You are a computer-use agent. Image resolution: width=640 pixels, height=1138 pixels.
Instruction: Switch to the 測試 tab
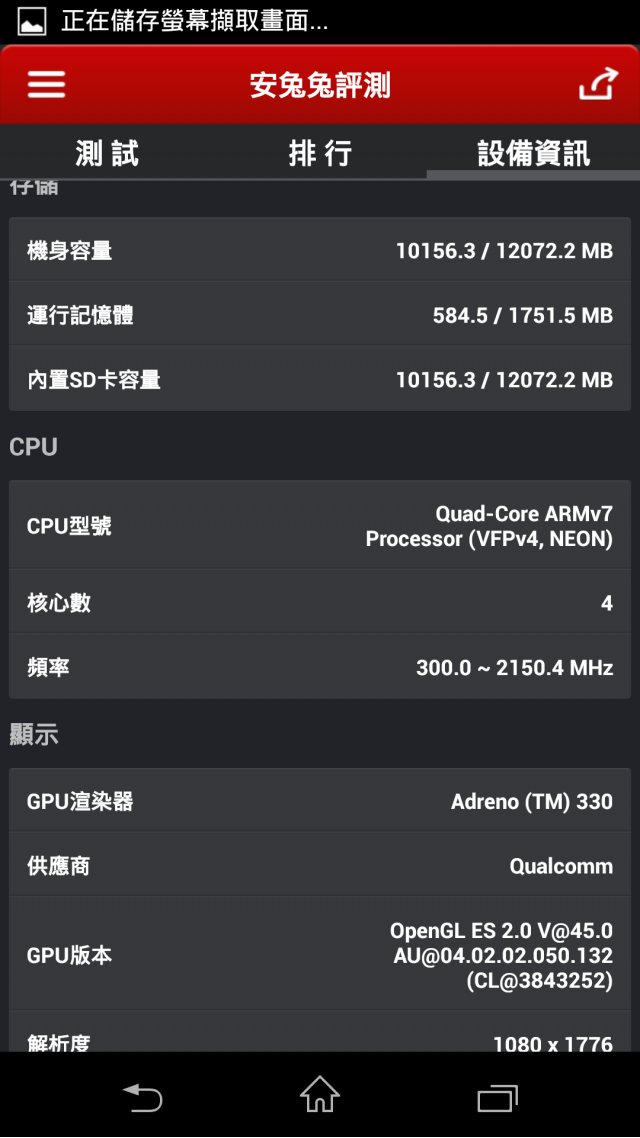tap(107, 153)
